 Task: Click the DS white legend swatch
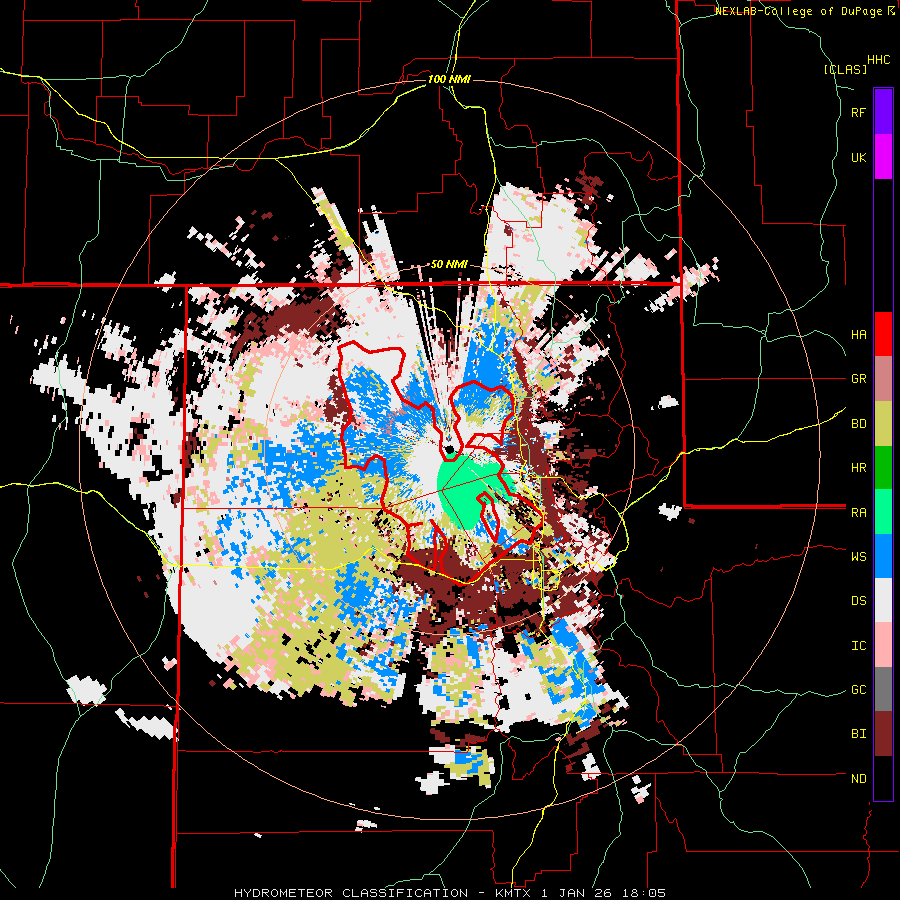(x=883, y=600)
